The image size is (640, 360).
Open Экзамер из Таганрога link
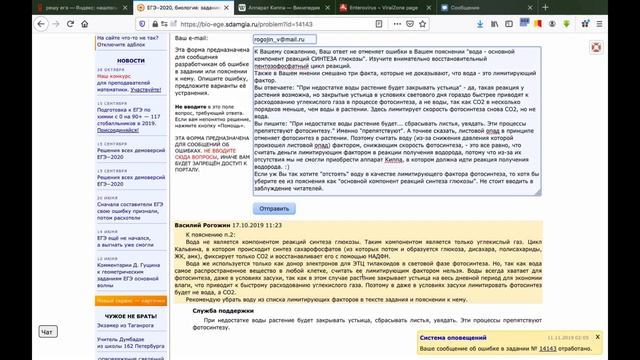[x=125, y=325]
